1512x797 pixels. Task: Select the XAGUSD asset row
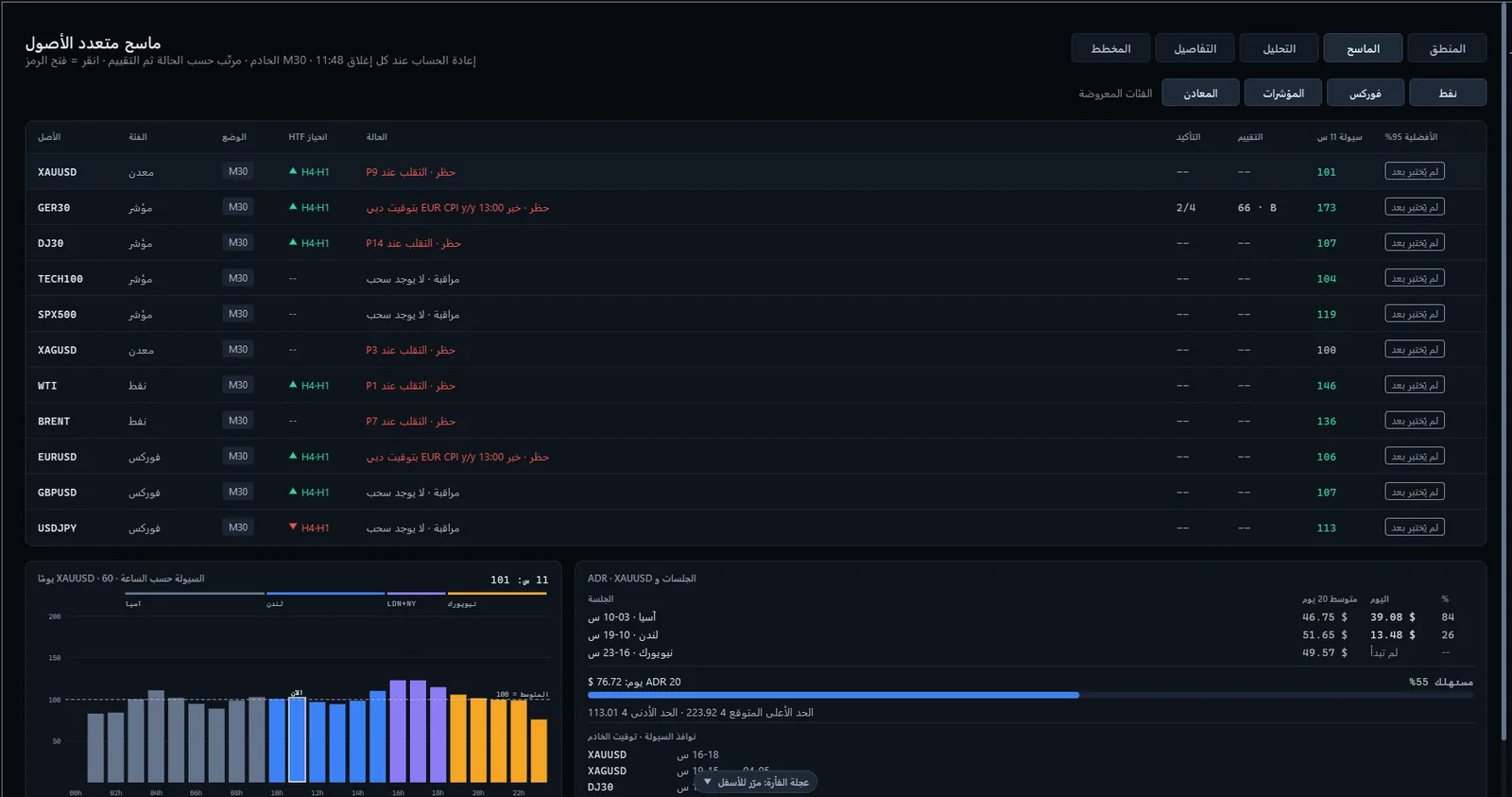coord(756,350)
